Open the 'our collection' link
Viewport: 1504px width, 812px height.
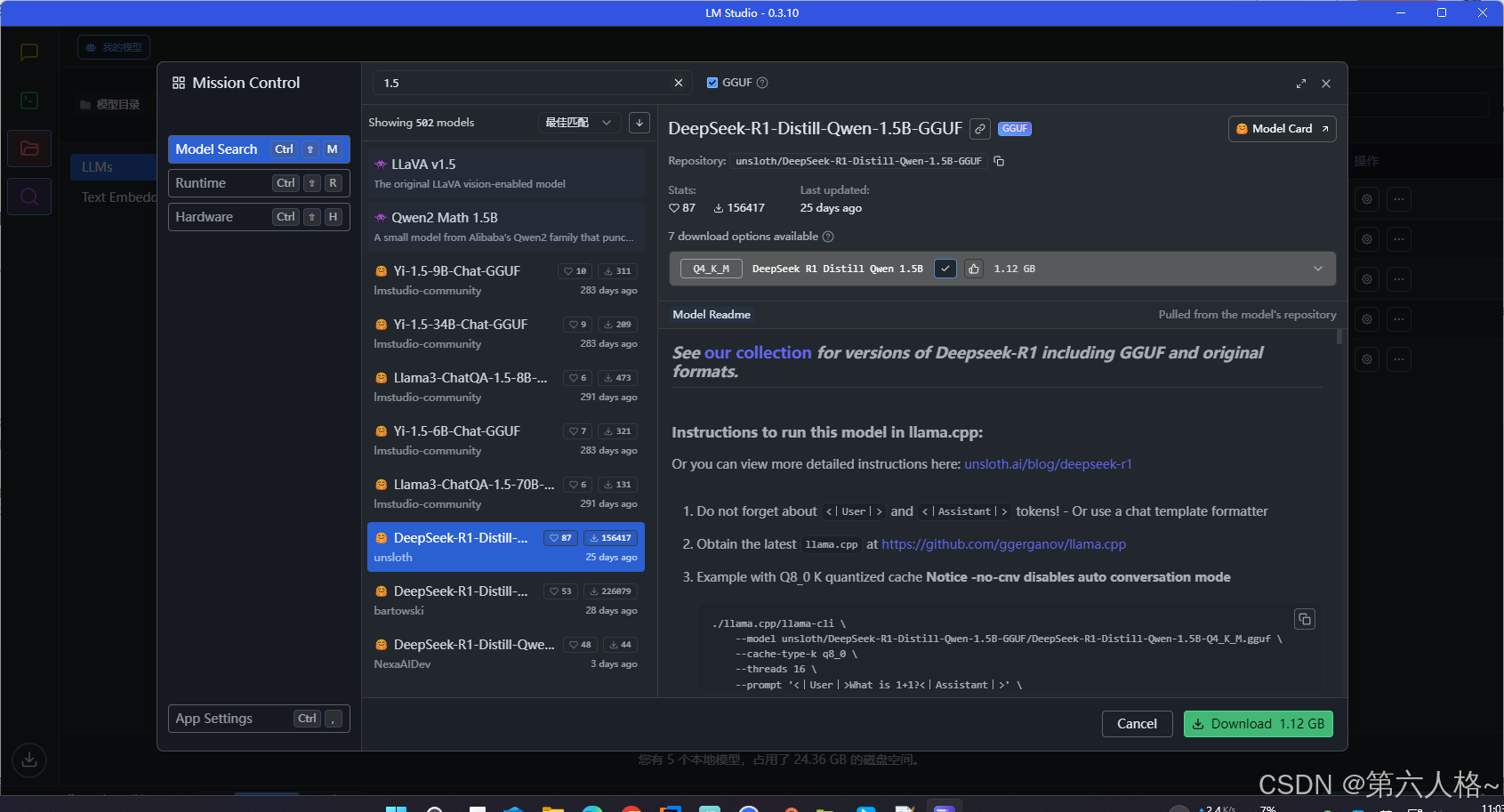click(x=758, y=353)
